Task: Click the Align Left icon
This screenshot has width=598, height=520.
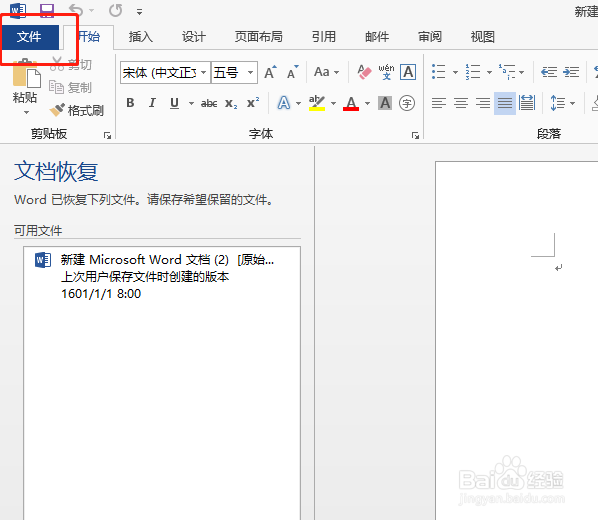Action: [x=439, y=103]
